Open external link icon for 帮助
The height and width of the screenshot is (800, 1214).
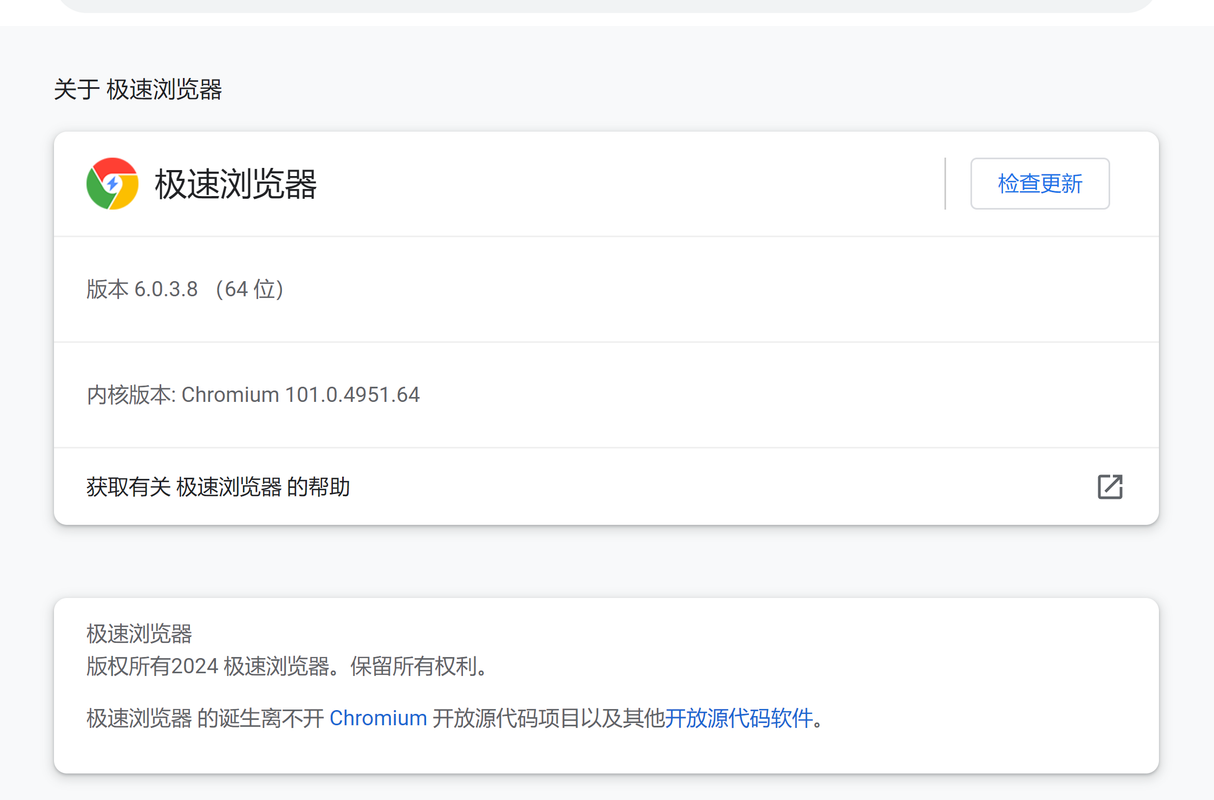tap(1110, 487)
